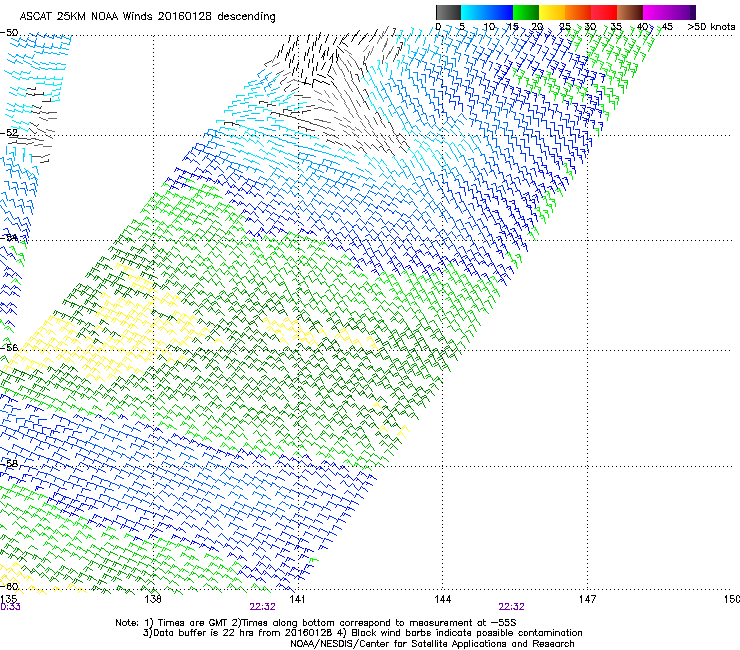Click the '30' legend scale label
740x650 pixels.
[590, 26]
